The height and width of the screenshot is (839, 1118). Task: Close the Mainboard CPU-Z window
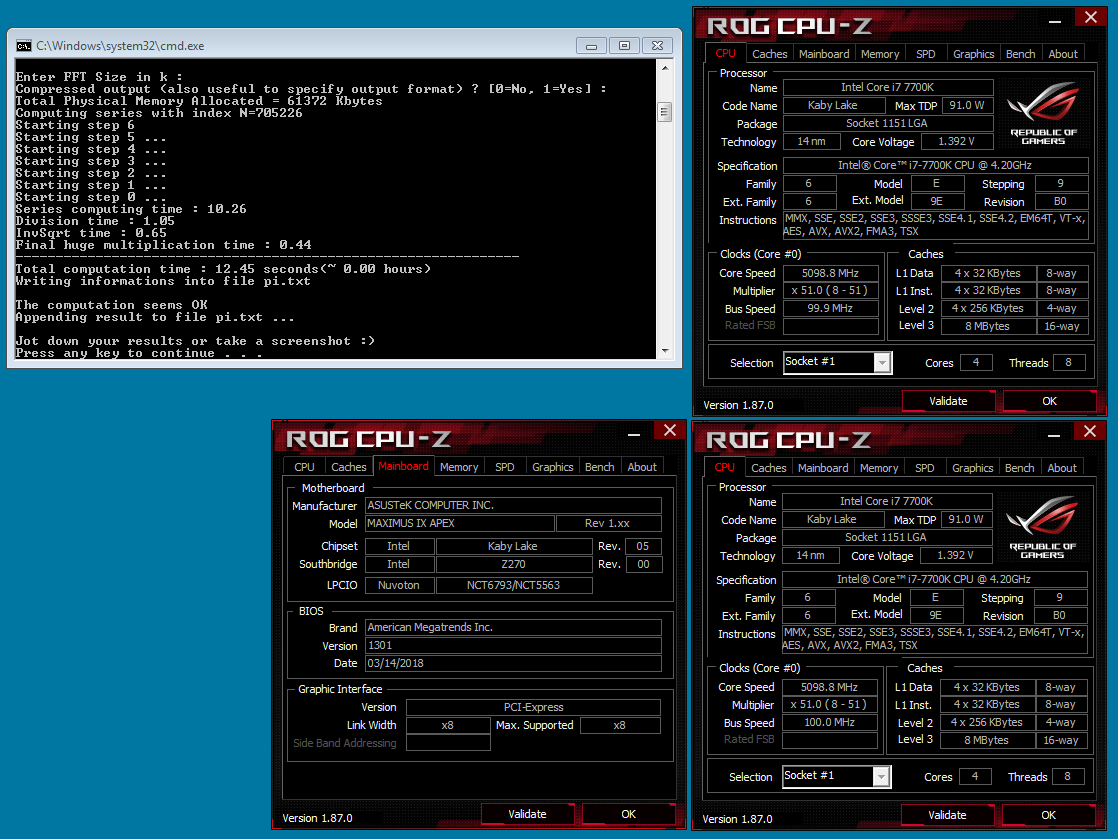pyautogui.click(x=670, y=430)
